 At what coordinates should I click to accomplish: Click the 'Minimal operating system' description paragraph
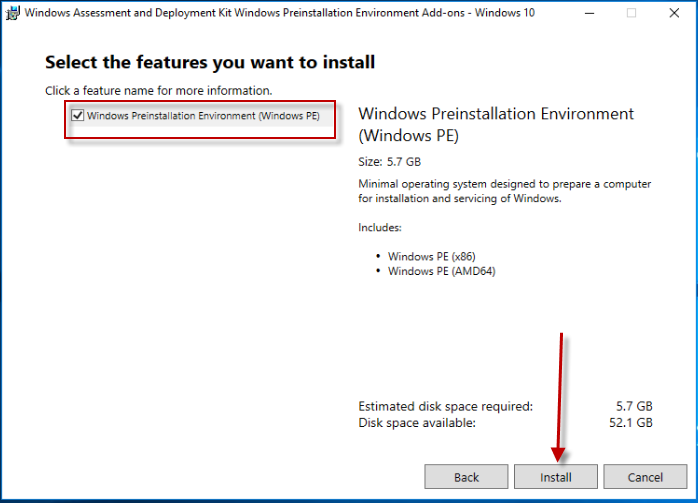pyautogui.click(x=504, y=191)
